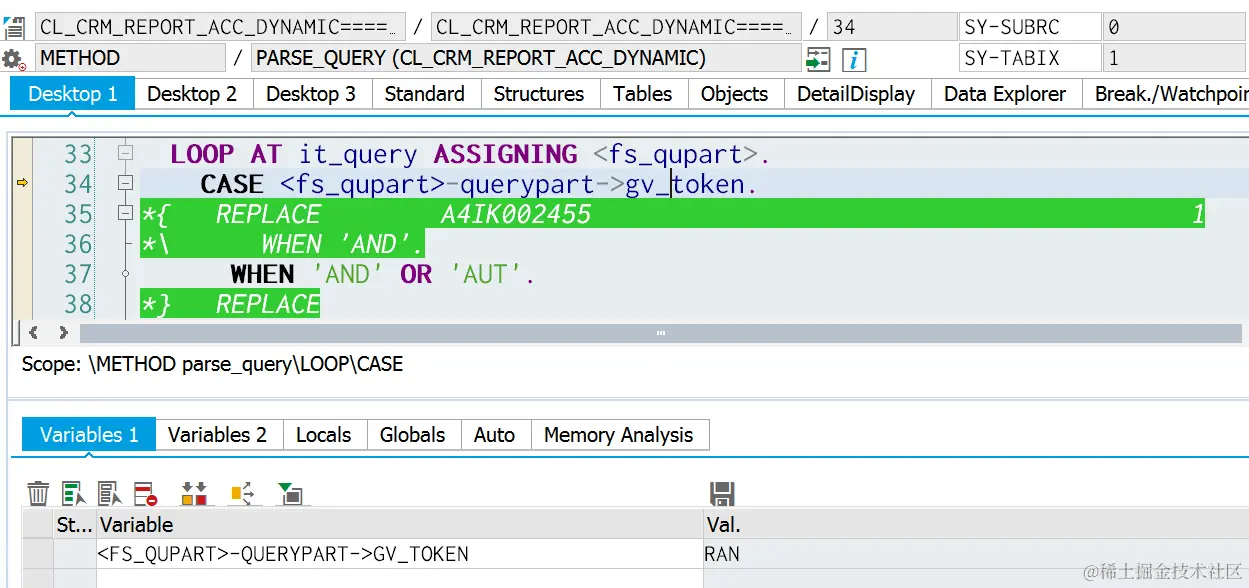1249x588 pixels.
Task: Open the blue info icon
Action: click(x=854, y=60)
